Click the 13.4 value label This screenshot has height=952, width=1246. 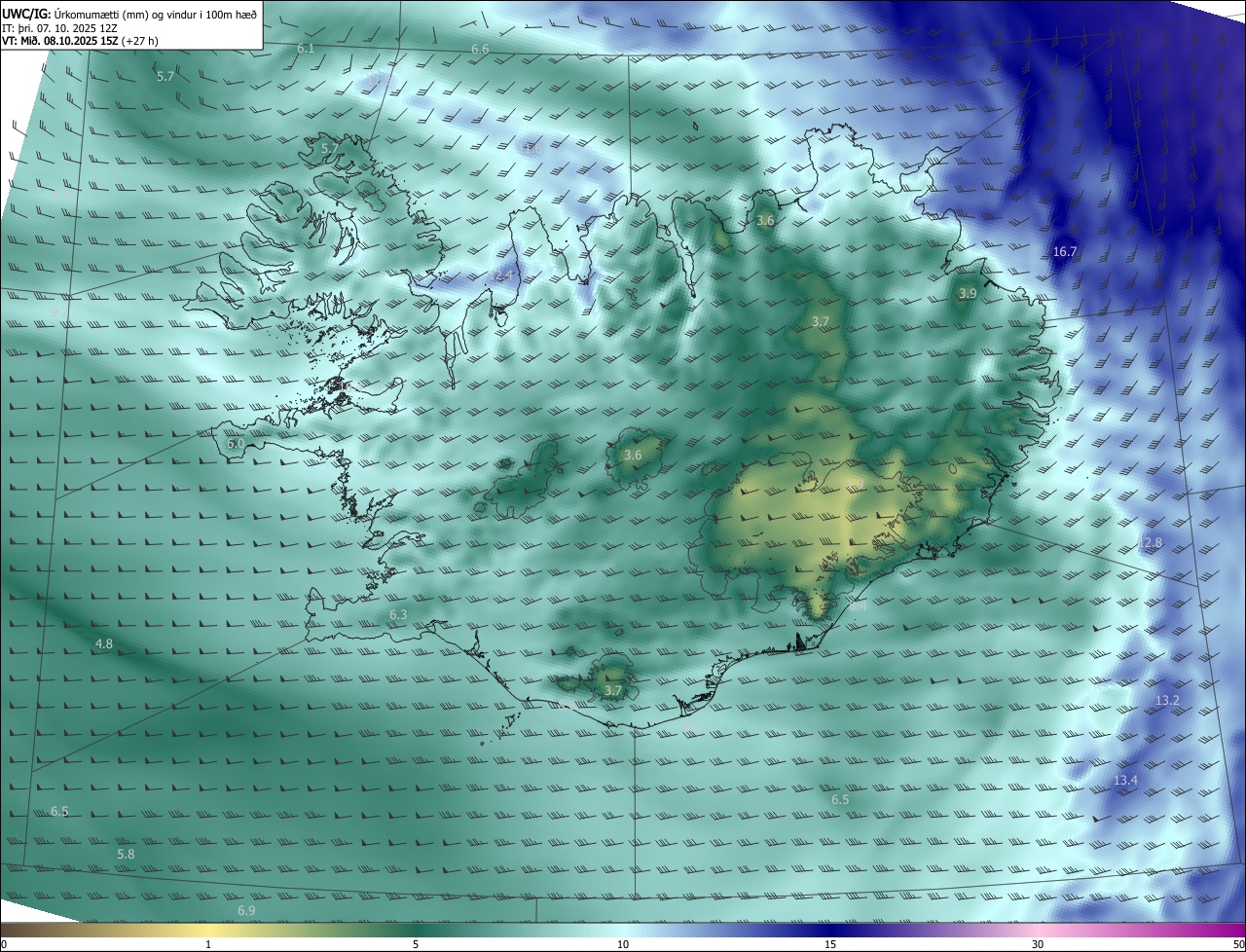1125,781
